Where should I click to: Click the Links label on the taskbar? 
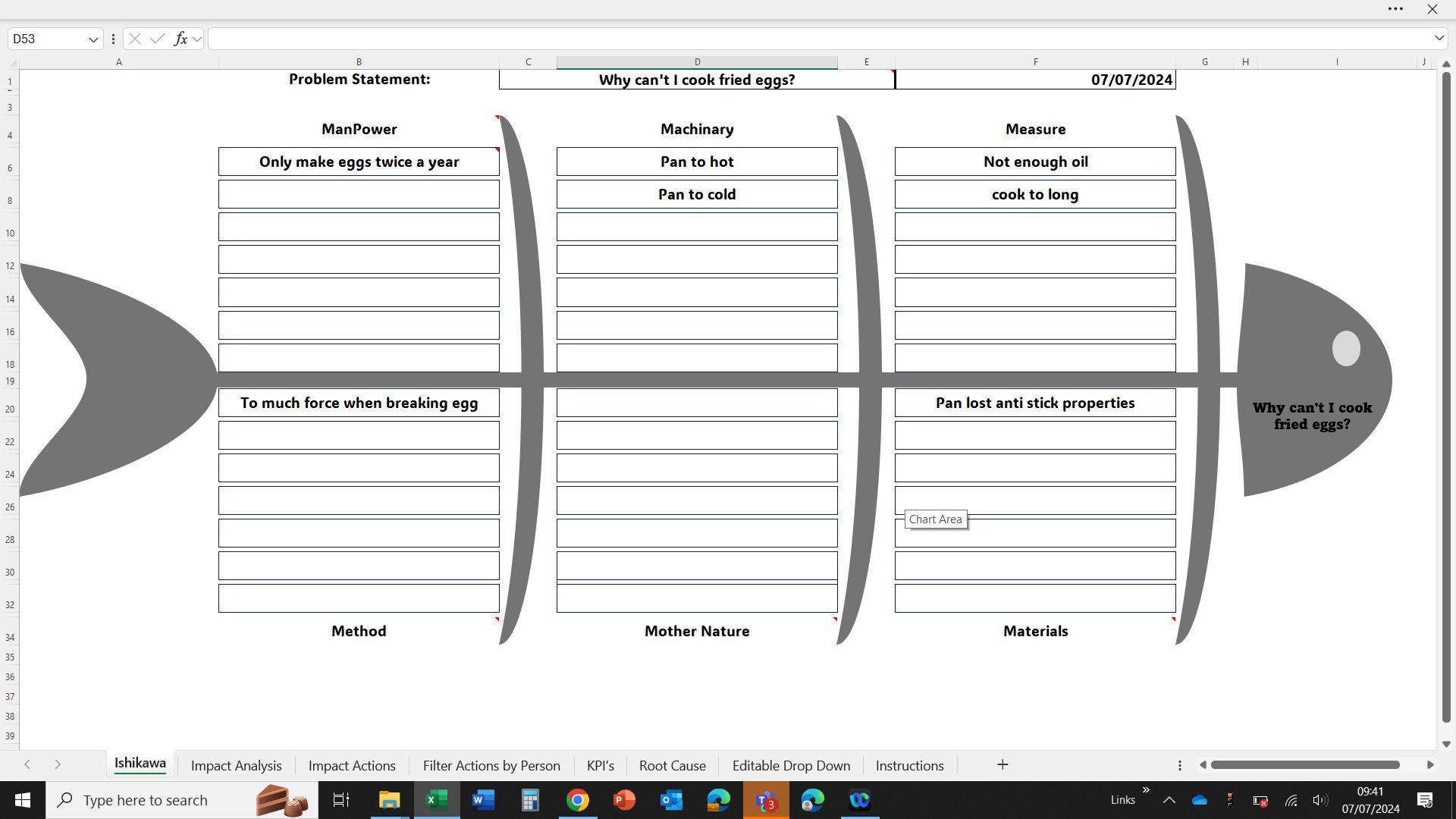pos(1122,799)
